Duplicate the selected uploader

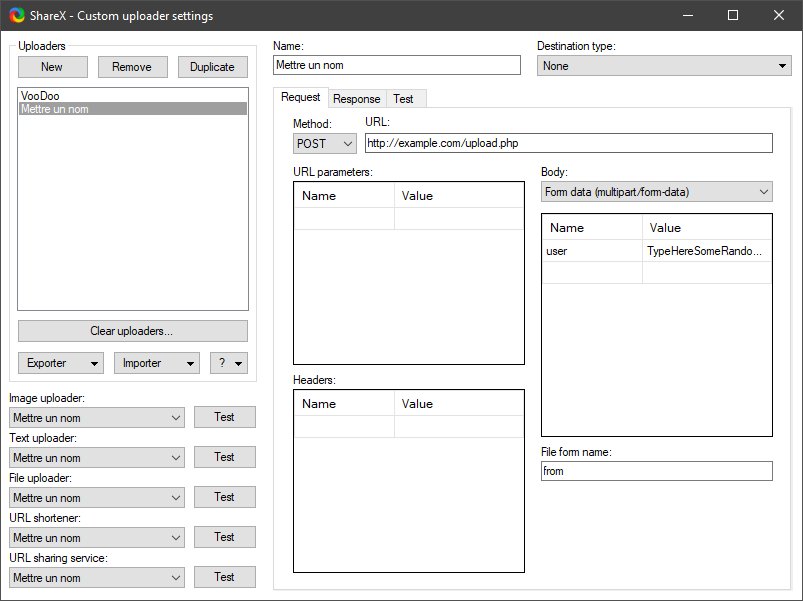pos(213,67)
